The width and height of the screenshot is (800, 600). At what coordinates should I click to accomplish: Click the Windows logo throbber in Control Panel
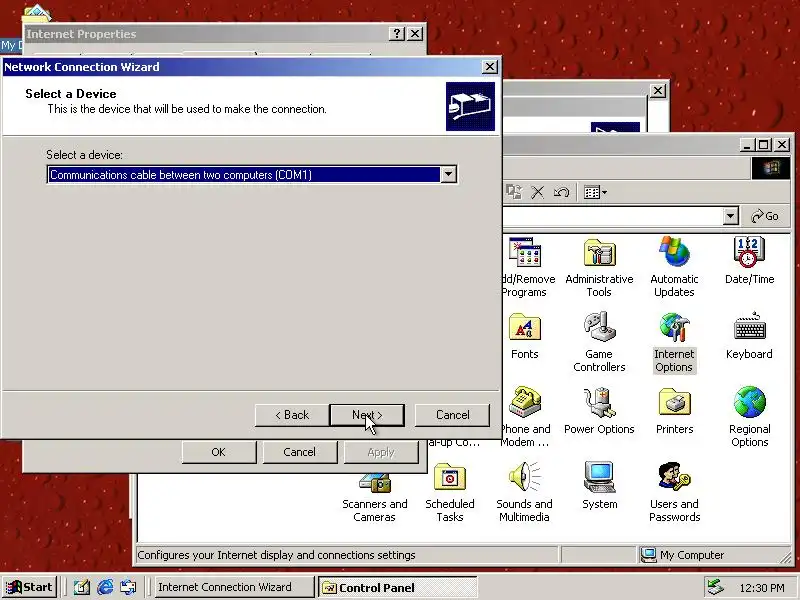(x=770, y=168)
